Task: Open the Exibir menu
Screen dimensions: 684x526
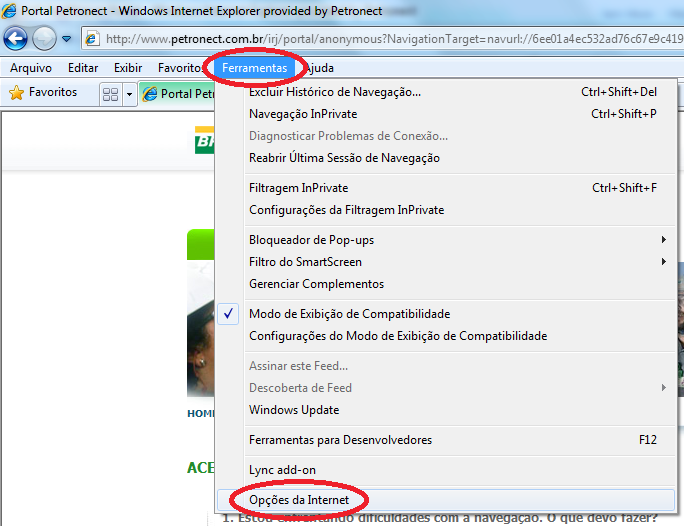Action: coord(128,68)
